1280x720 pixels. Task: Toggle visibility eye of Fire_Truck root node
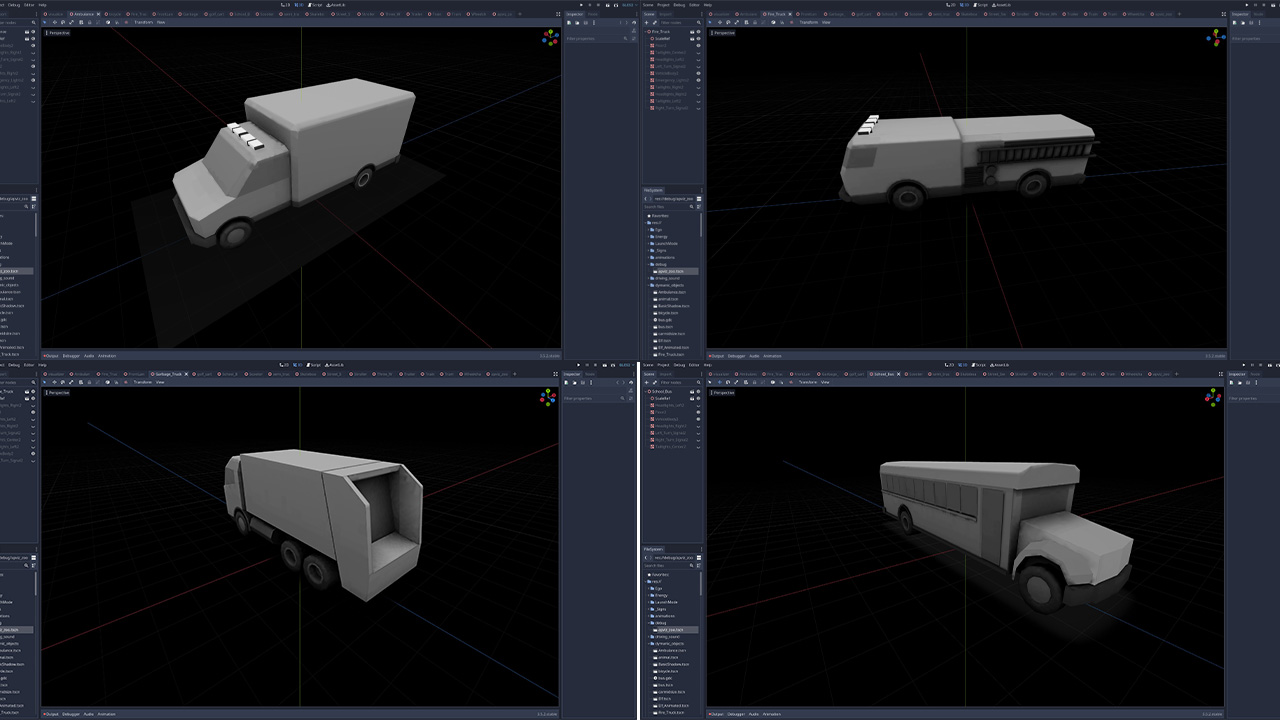698,32
